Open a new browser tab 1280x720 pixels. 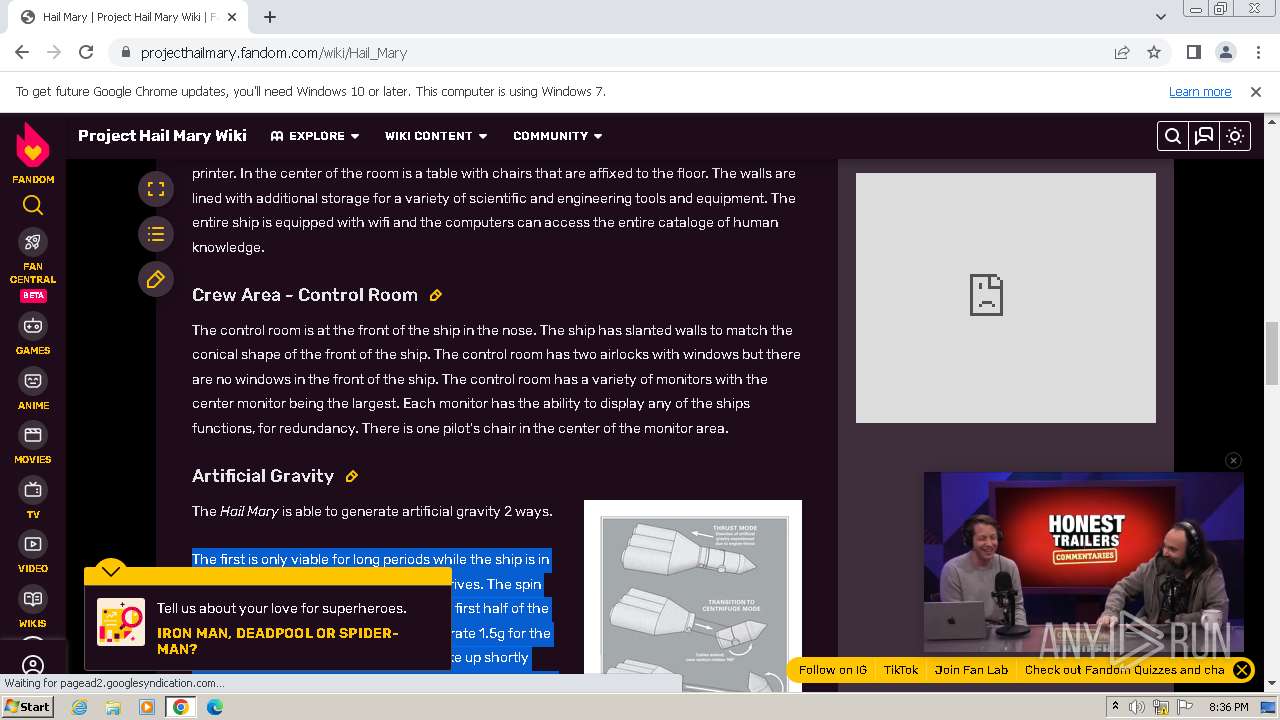pyautogui.click(x=270, y=17)
